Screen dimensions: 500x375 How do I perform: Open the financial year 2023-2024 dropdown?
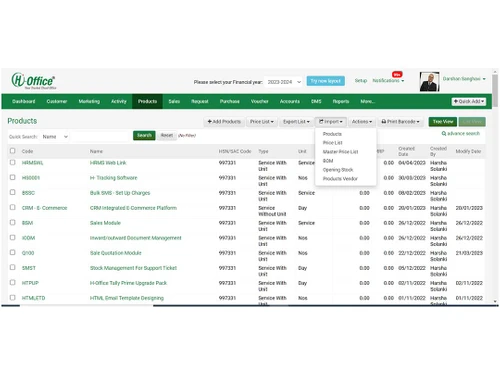tap(284, 82)
